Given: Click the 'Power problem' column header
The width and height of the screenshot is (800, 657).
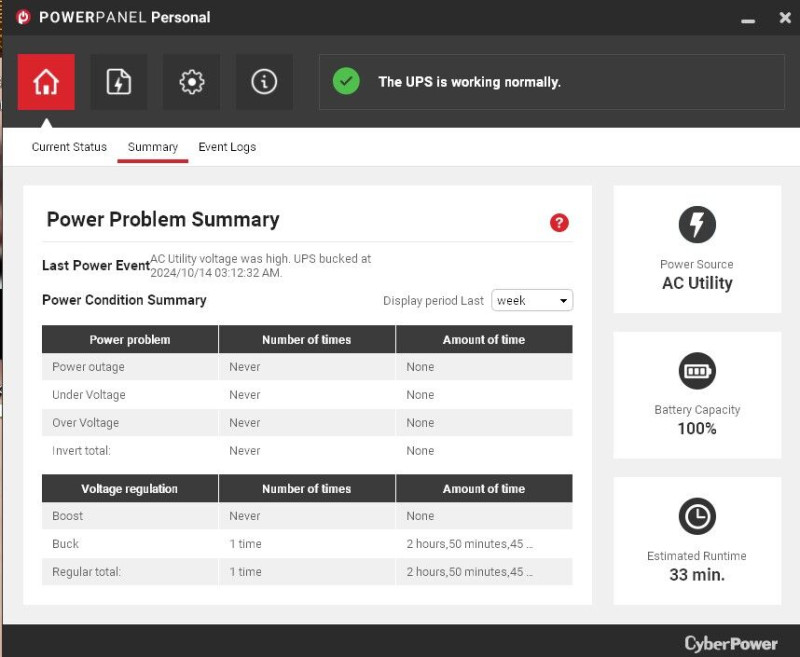Looking at the screenshot, I should point(130,339).
